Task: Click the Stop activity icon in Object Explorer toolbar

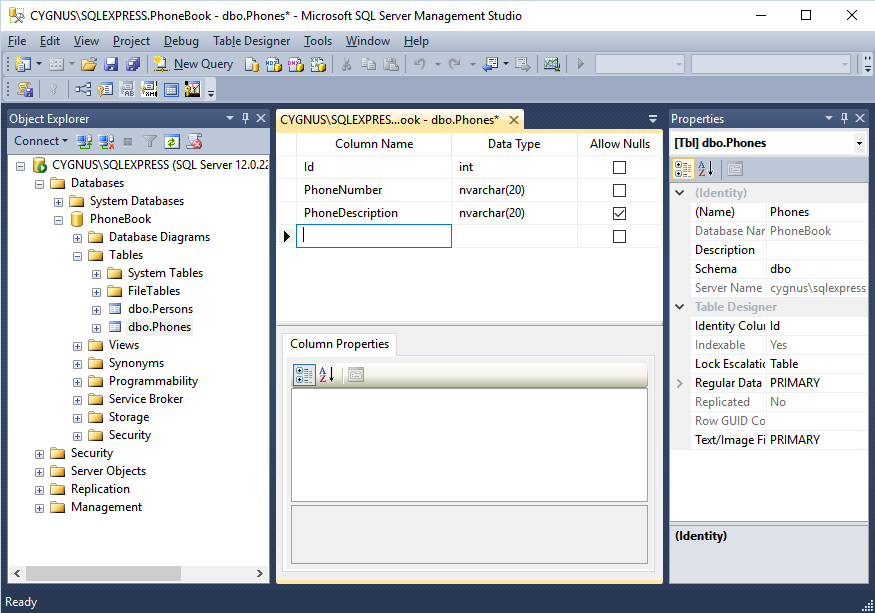Action: [x=128, y=142]
